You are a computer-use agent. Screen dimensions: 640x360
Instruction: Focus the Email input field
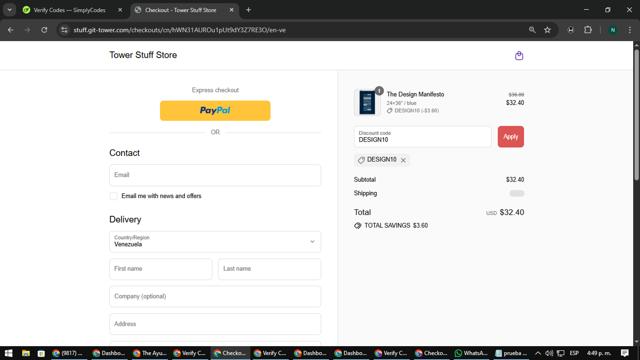coord(215,175)
